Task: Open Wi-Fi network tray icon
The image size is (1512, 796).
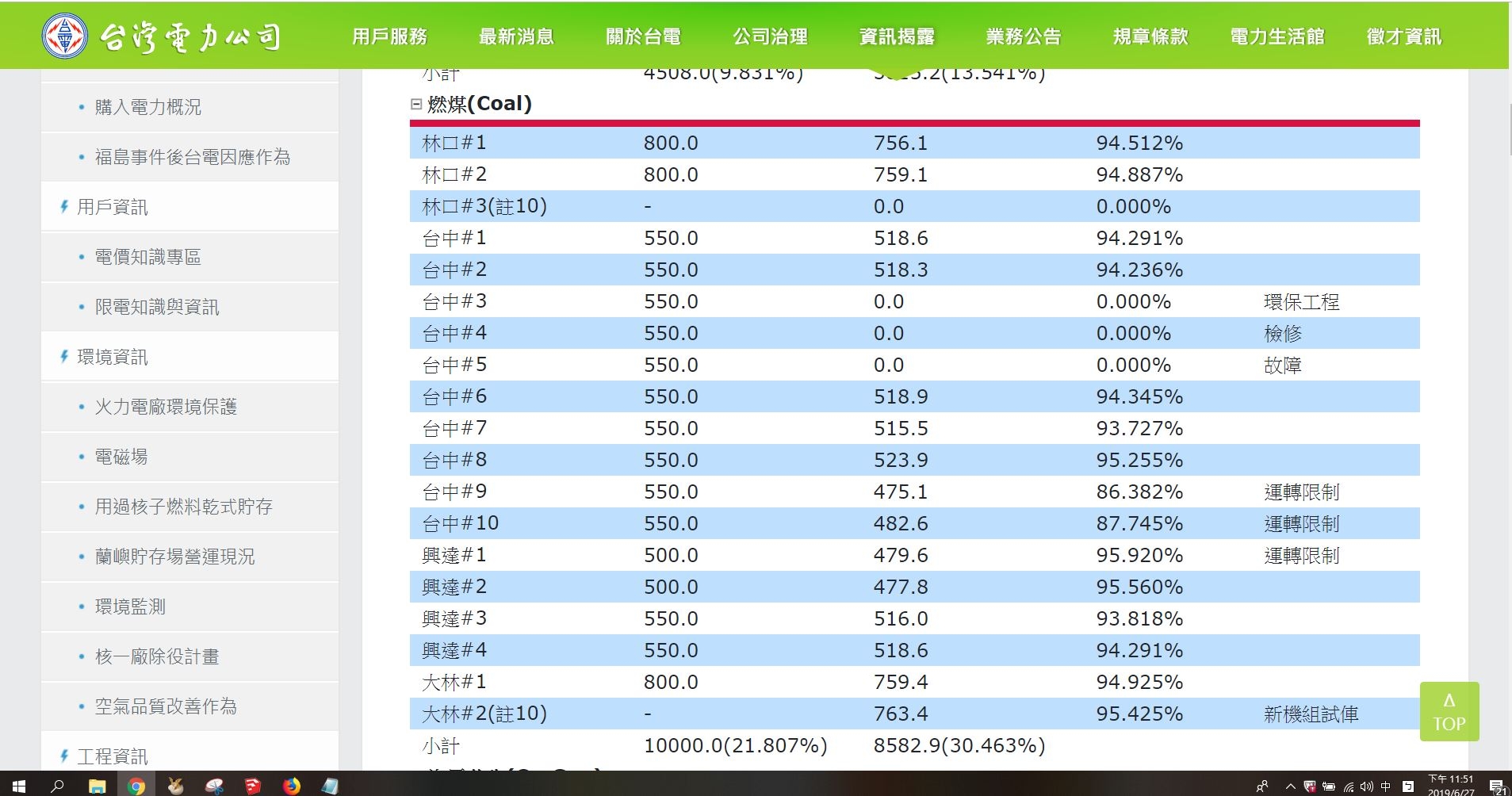Action: point(1349,786)
